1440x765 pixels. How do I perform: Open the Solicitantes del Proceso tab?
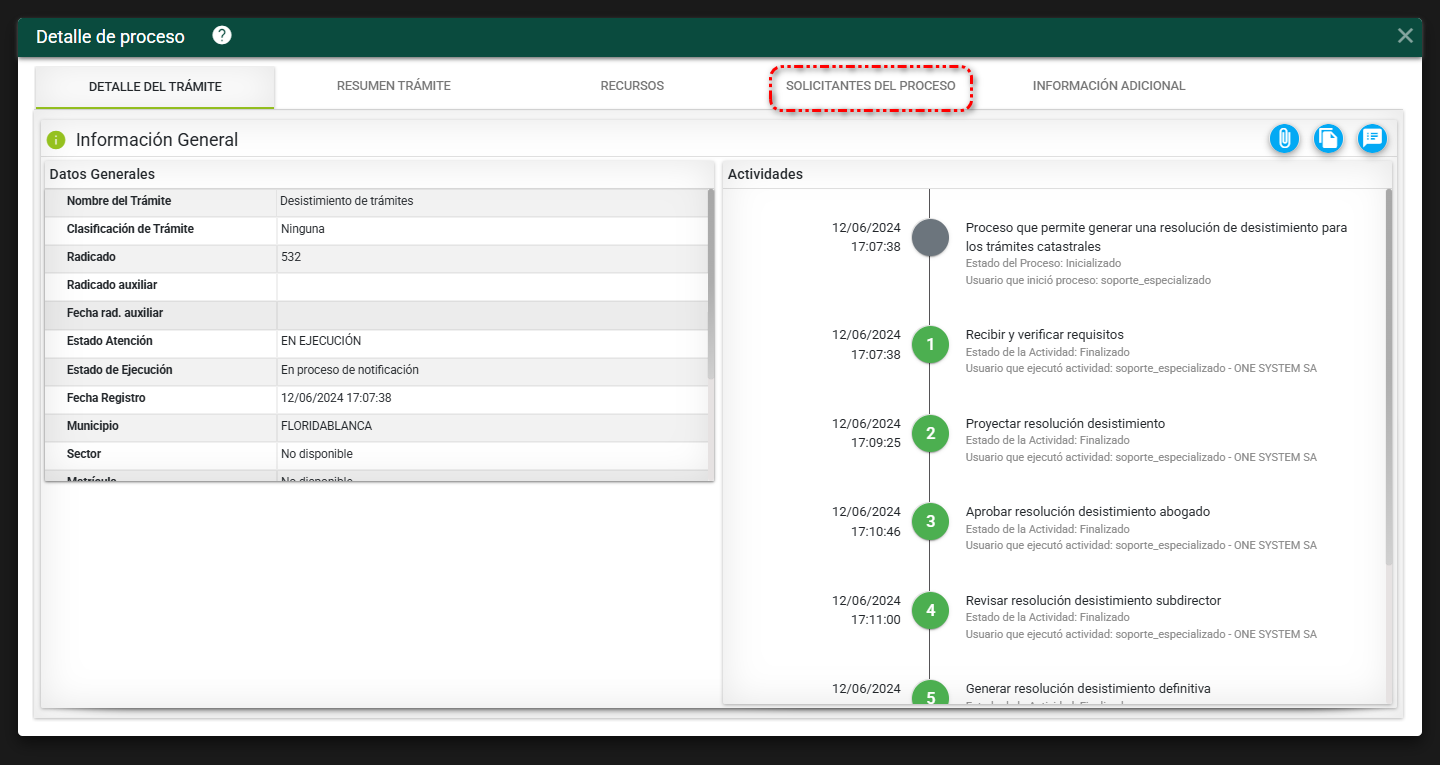click(870, 86)
